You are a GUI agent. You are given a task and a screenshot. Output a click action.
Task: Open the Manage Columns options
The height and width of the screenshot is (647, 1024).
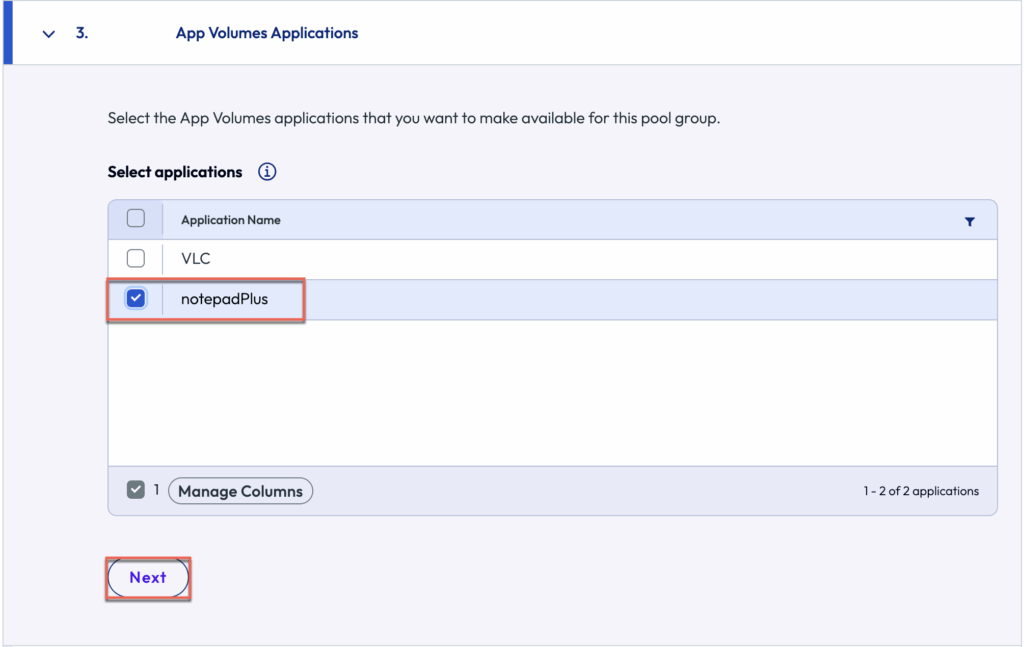coord(240,491)
